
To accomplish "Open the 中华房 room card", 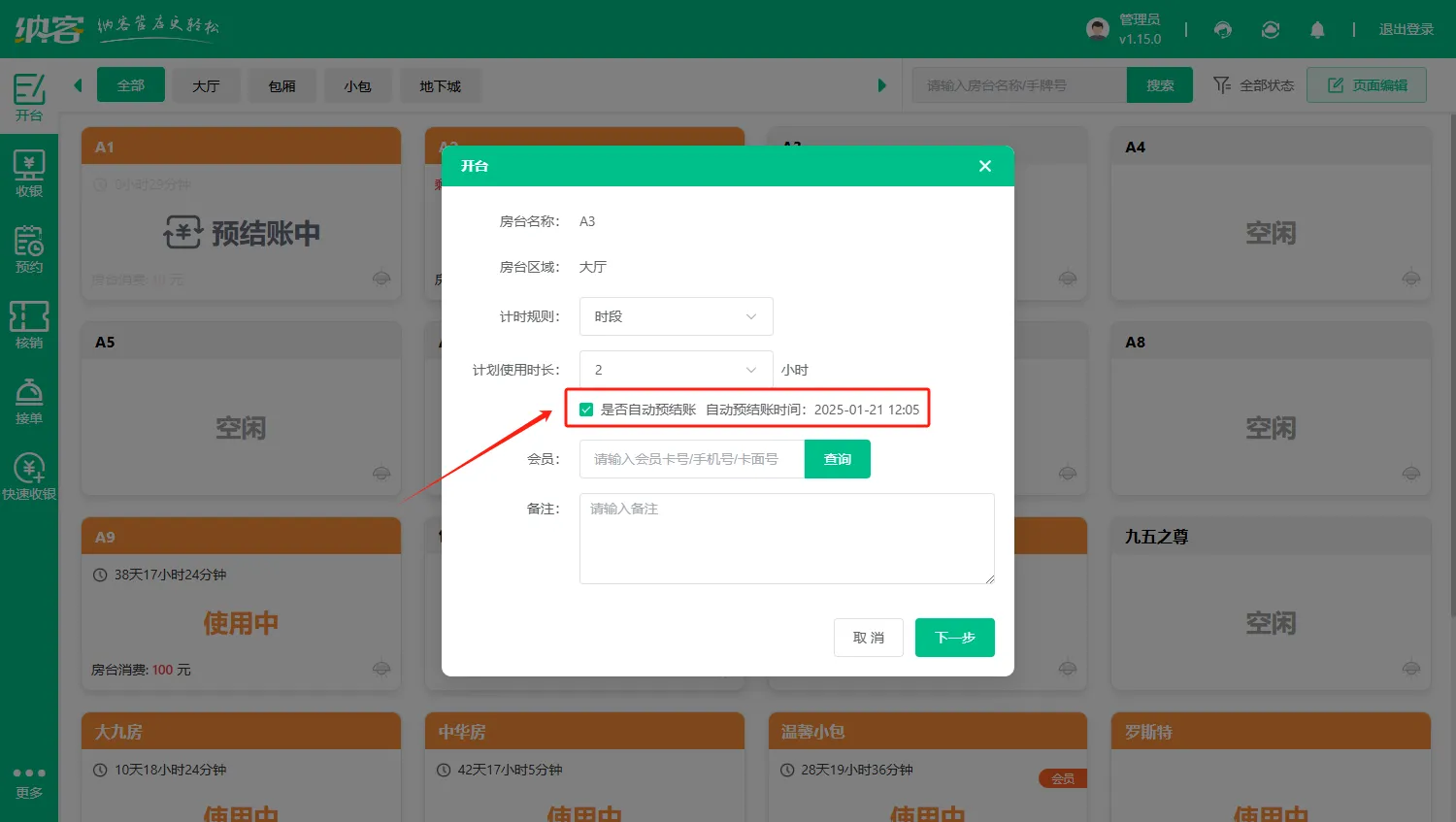I will (584, 767).
